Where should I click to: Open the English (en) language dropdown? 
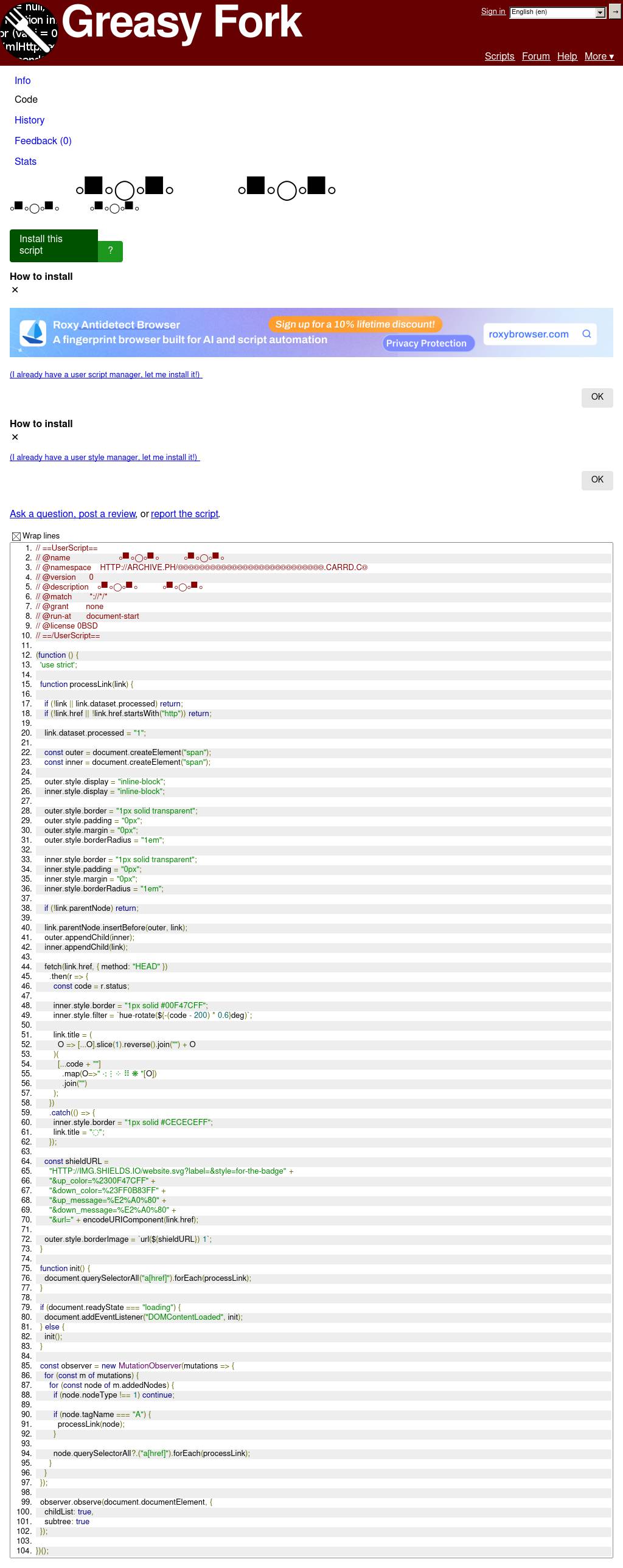pos(557,12)
